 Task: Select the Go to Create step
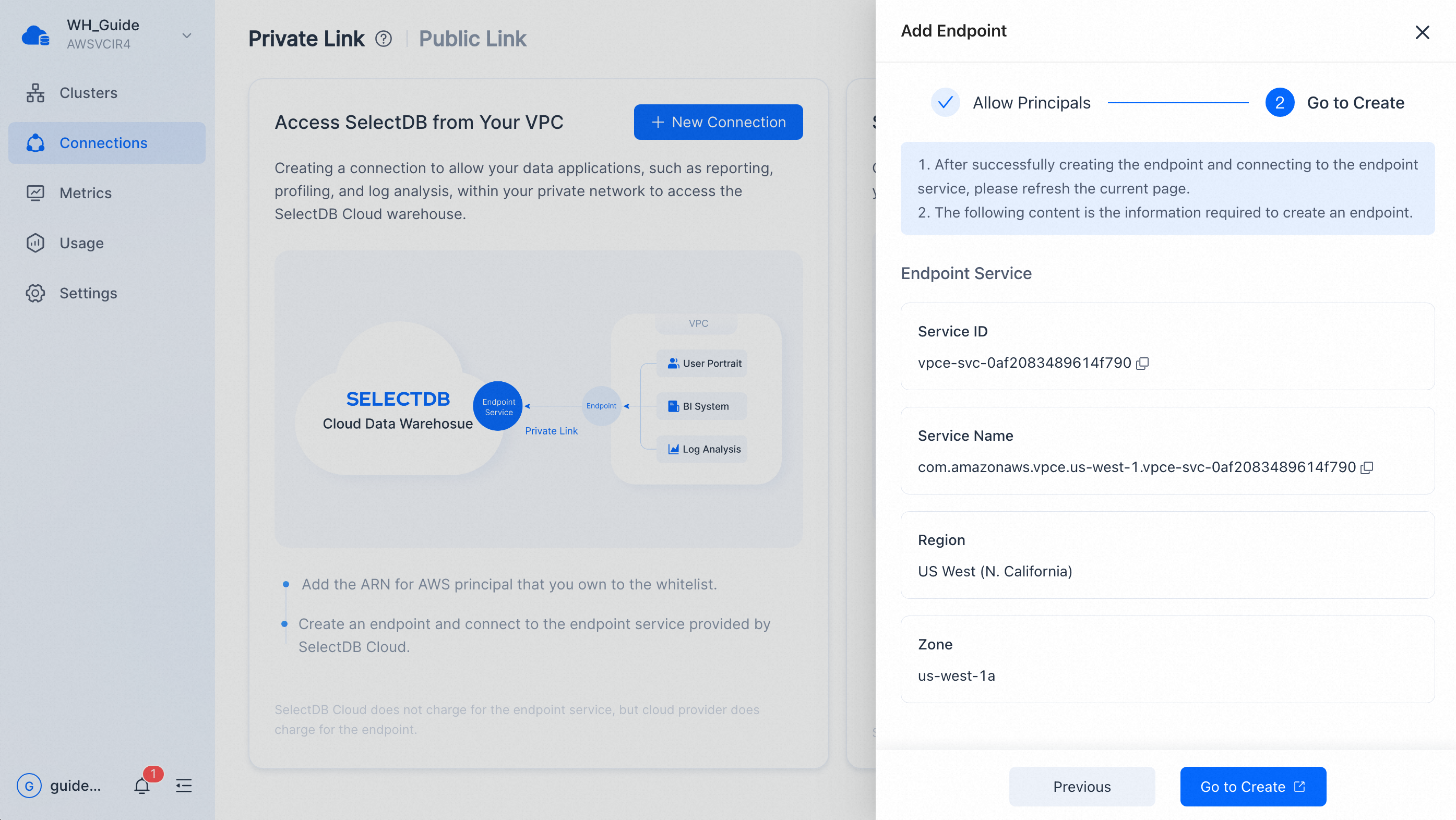(1334, 103)
